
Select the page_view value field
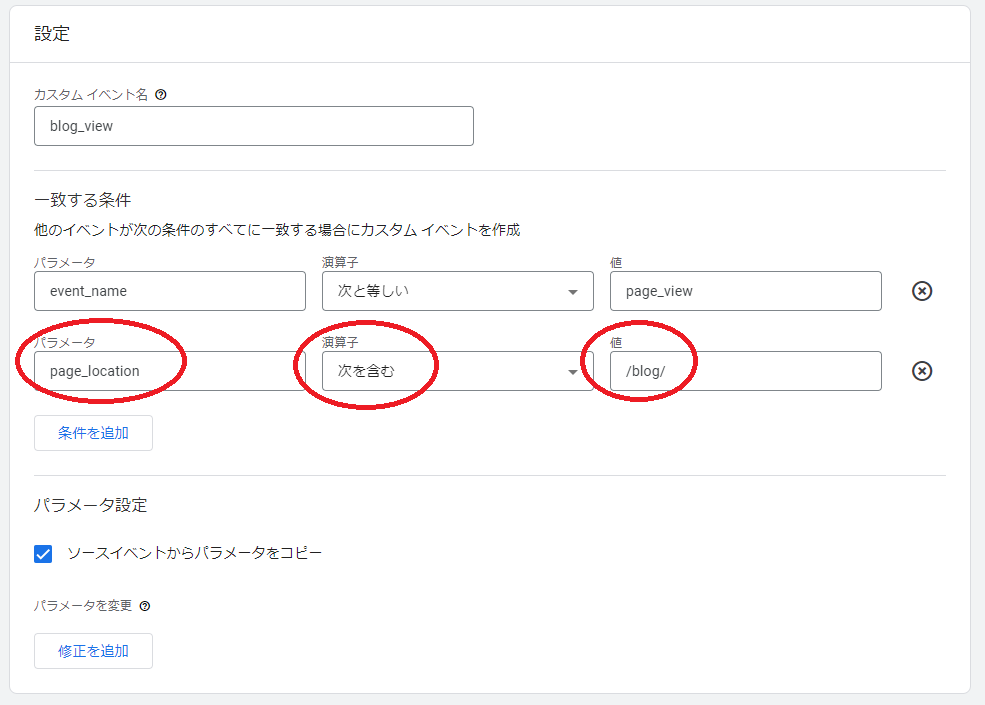tap(745, 291)
